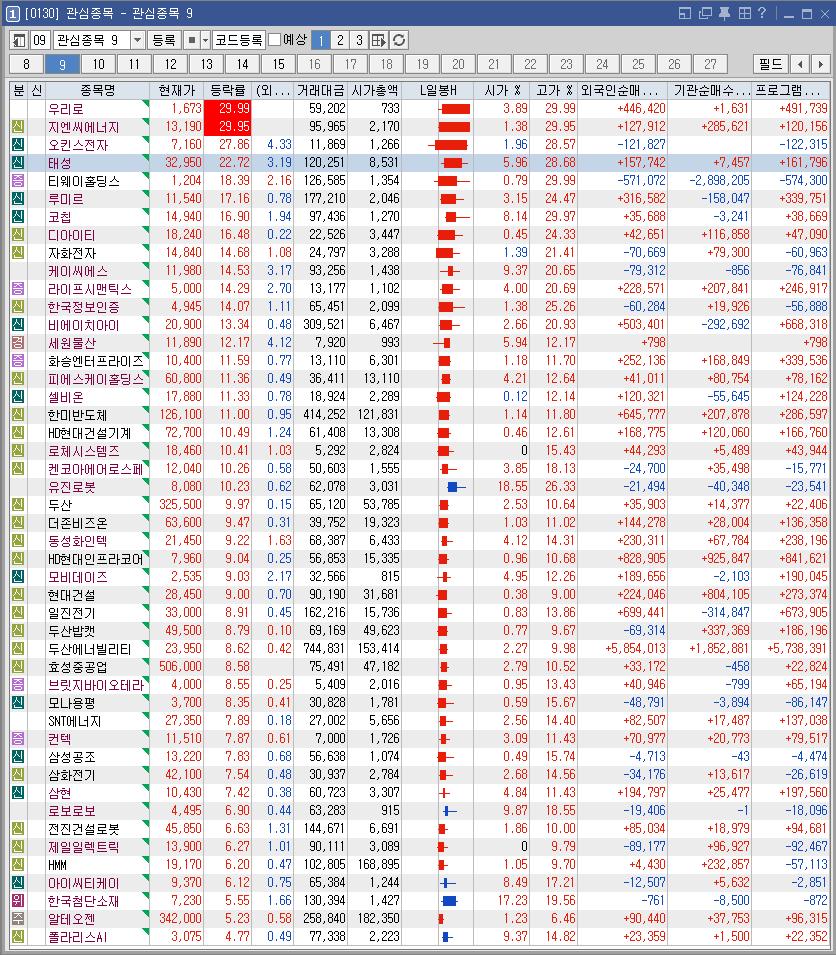Image resolution: width=836 pixels, height=955 pixels.
Task: Click the 29.99 rate cell for 우리로
Action: pyautogui.click(x=227, y=109)
